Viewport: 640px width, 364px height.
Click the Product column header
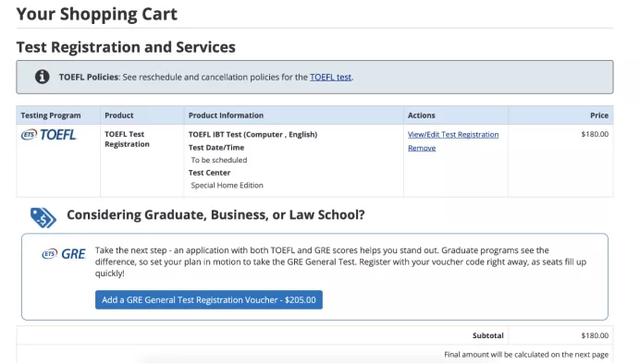[119, 115]
